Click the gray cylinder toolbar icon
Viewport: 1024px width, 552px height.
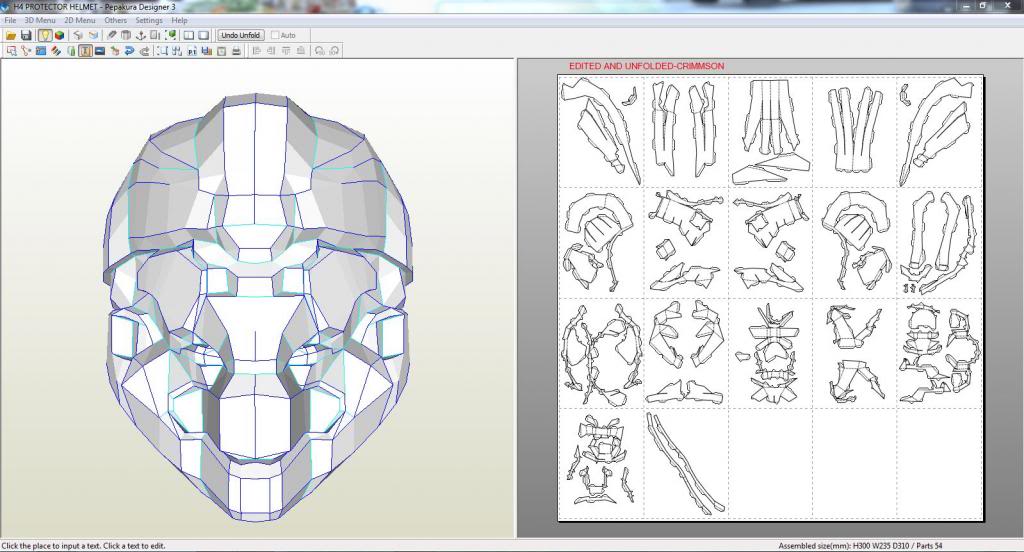[126, 35]
